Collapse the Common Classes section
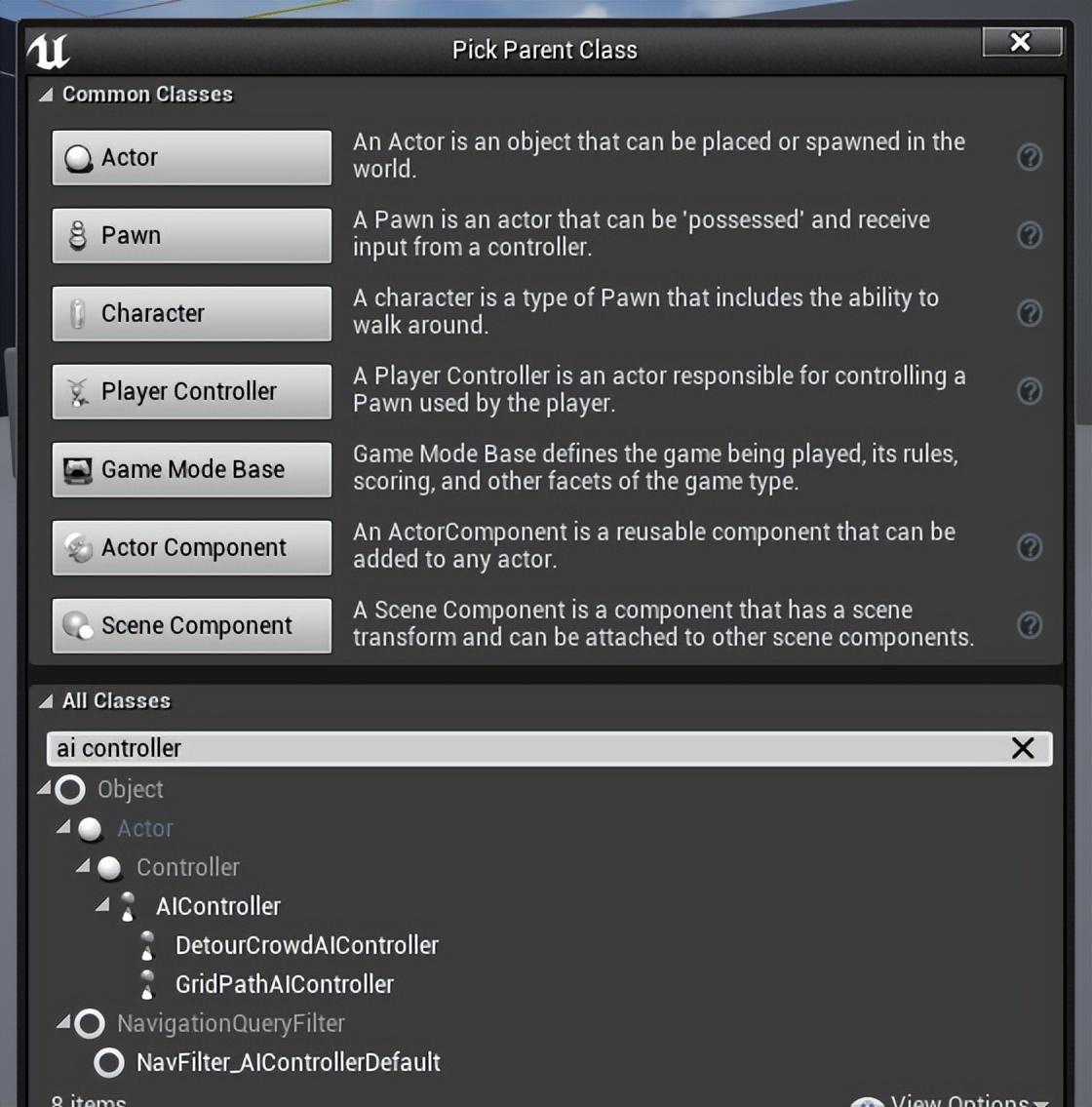 (46, 94)
